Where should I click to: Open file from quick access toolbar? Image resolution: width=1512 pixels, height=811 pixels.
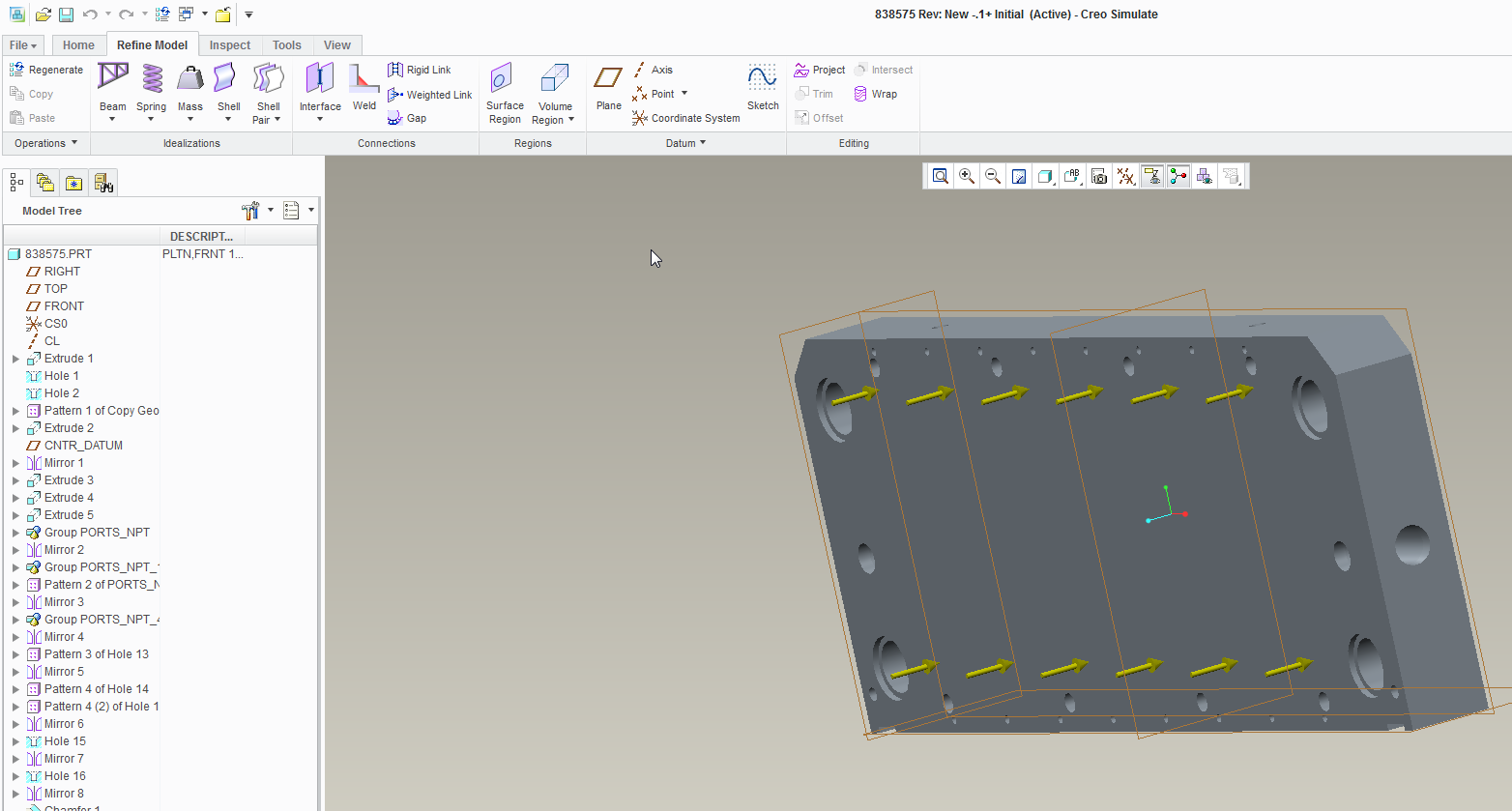(x=44, y=14)
